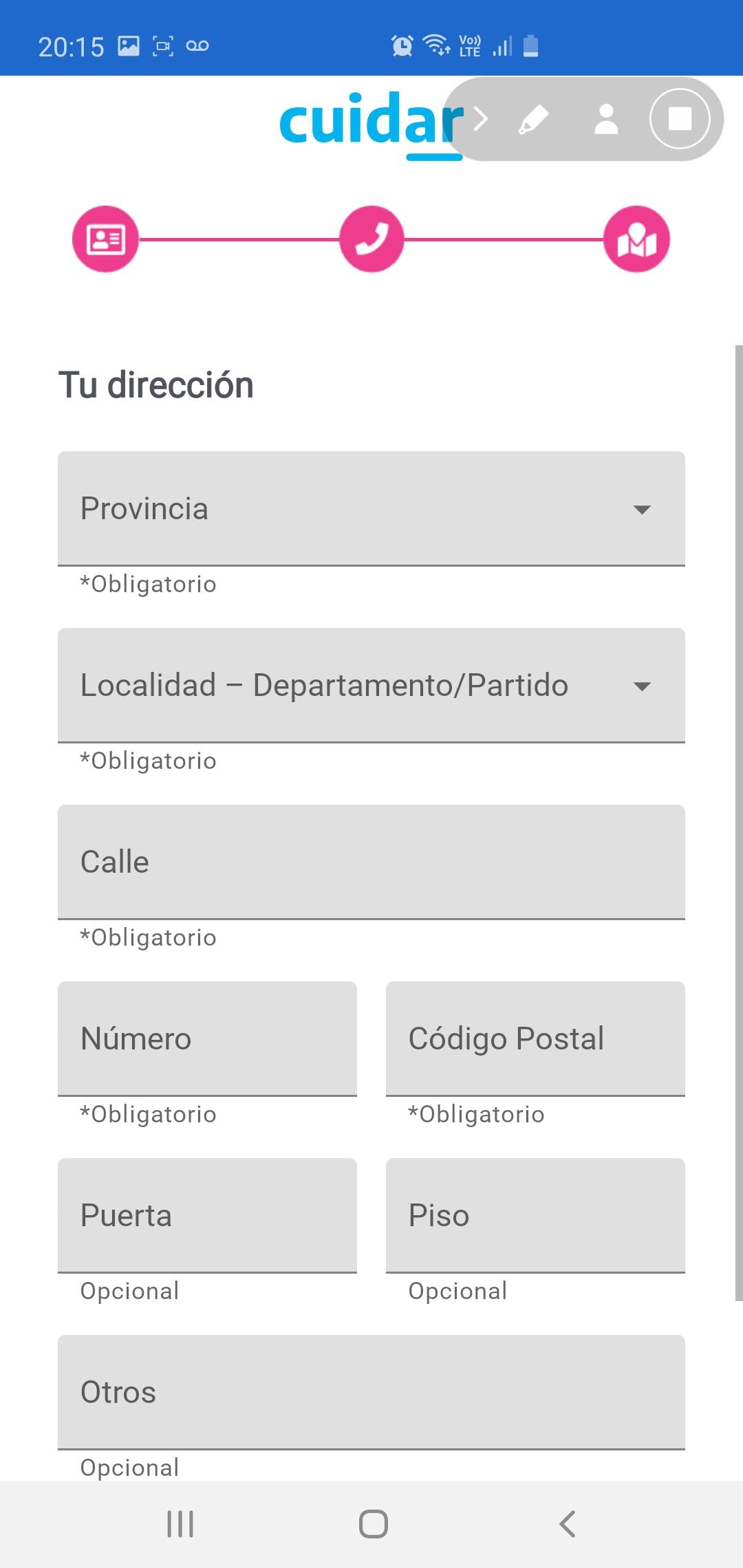Tap the person icon in recorder toolbar
The width and height of the screenshot is (743, 1568).
(606, 120)
